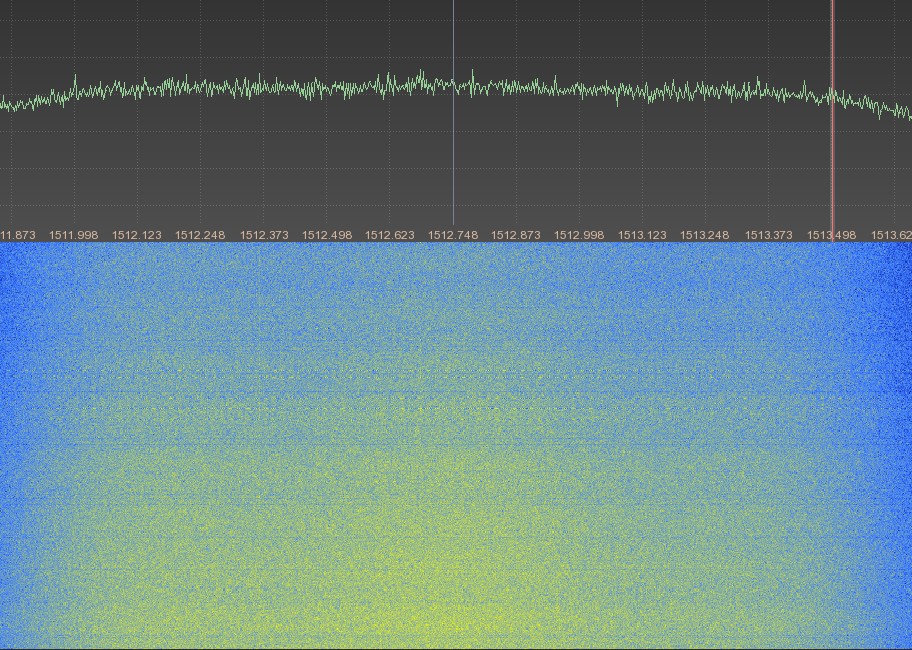Click the white center frequency line
The image size is (912, 650).
point(454,112)
